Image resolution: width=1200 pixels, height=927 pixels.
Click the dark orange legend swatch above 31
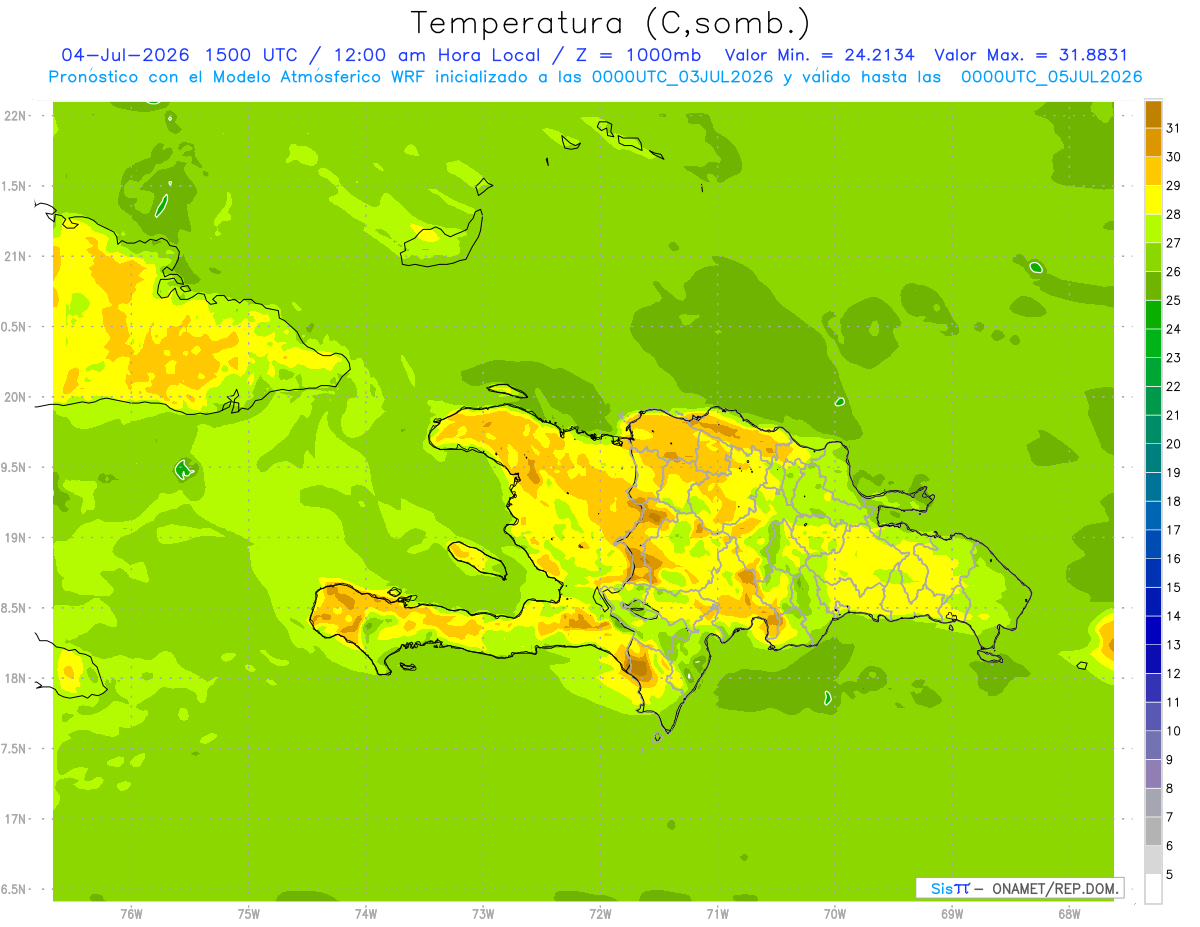tap(1153, 114)
